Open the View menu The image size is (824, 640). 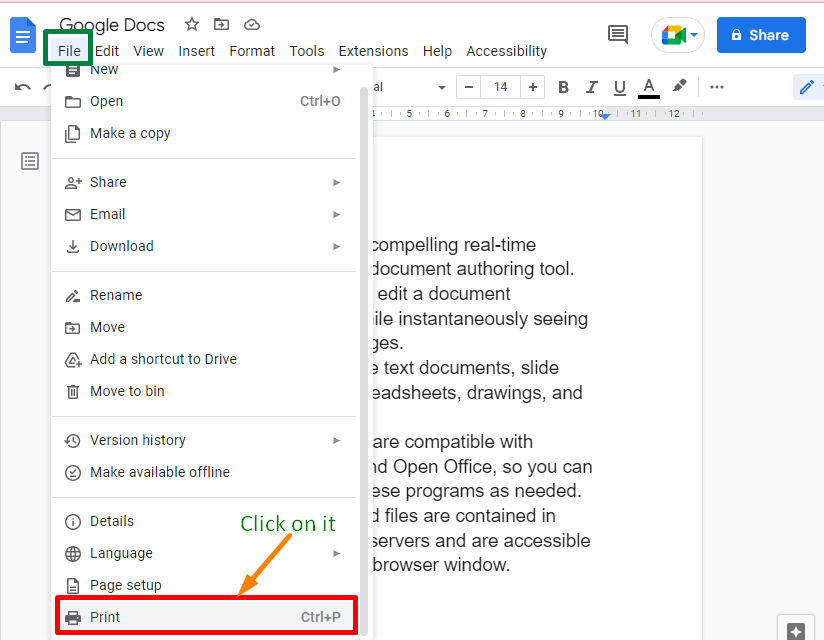coord(149,51)
